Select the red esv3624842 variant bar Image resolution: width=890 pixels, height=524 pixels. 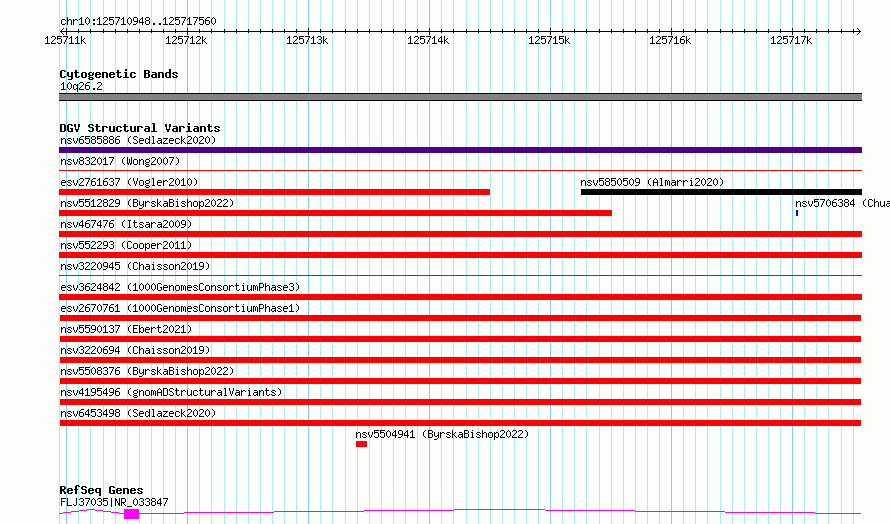[460, 297]
